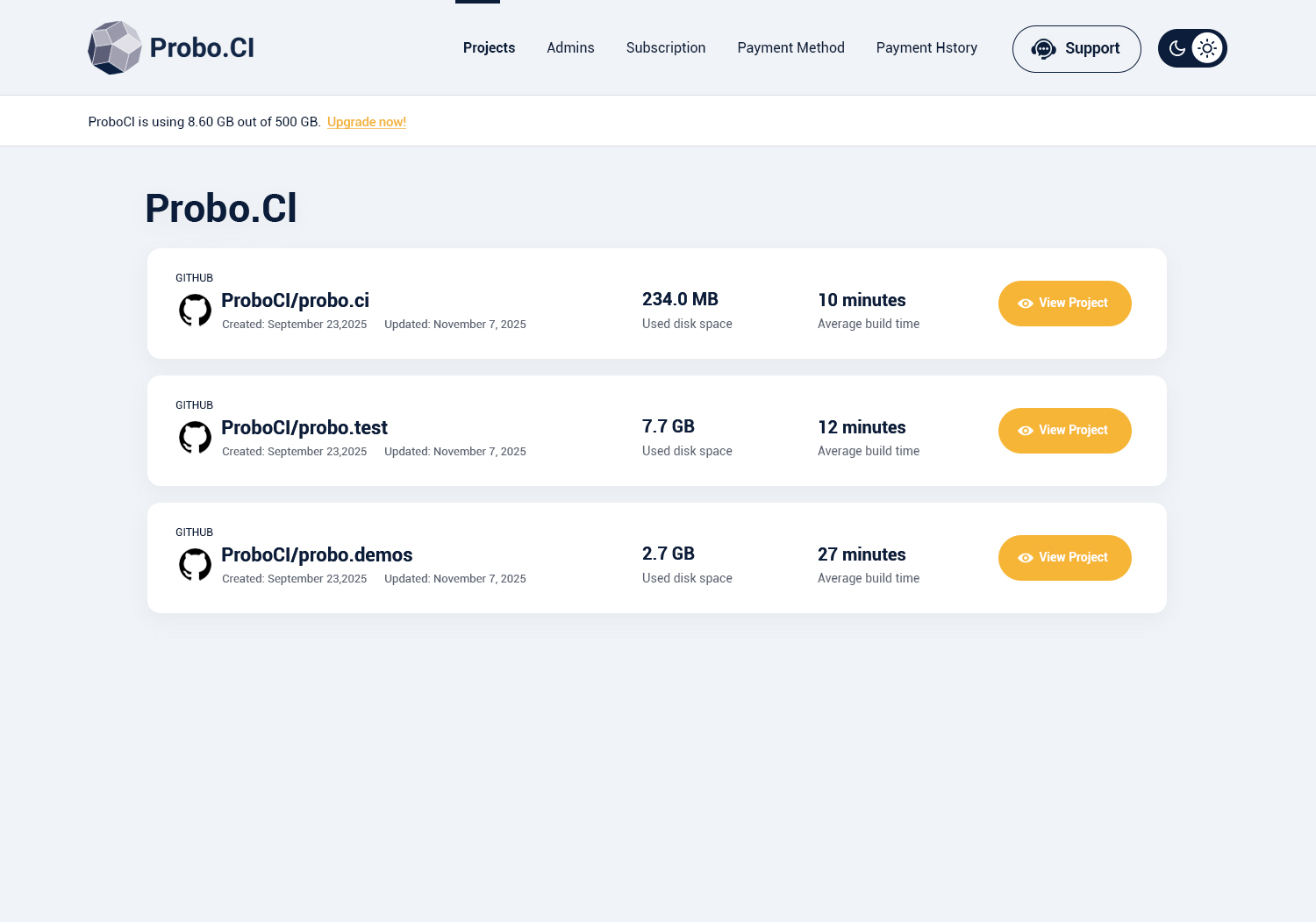Click Used disk space label under 7.7 GB

687,451
